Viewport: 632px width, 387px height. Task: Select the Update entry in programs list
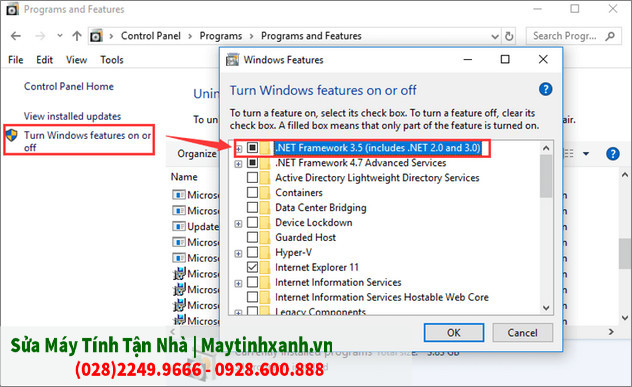point(195,227)
